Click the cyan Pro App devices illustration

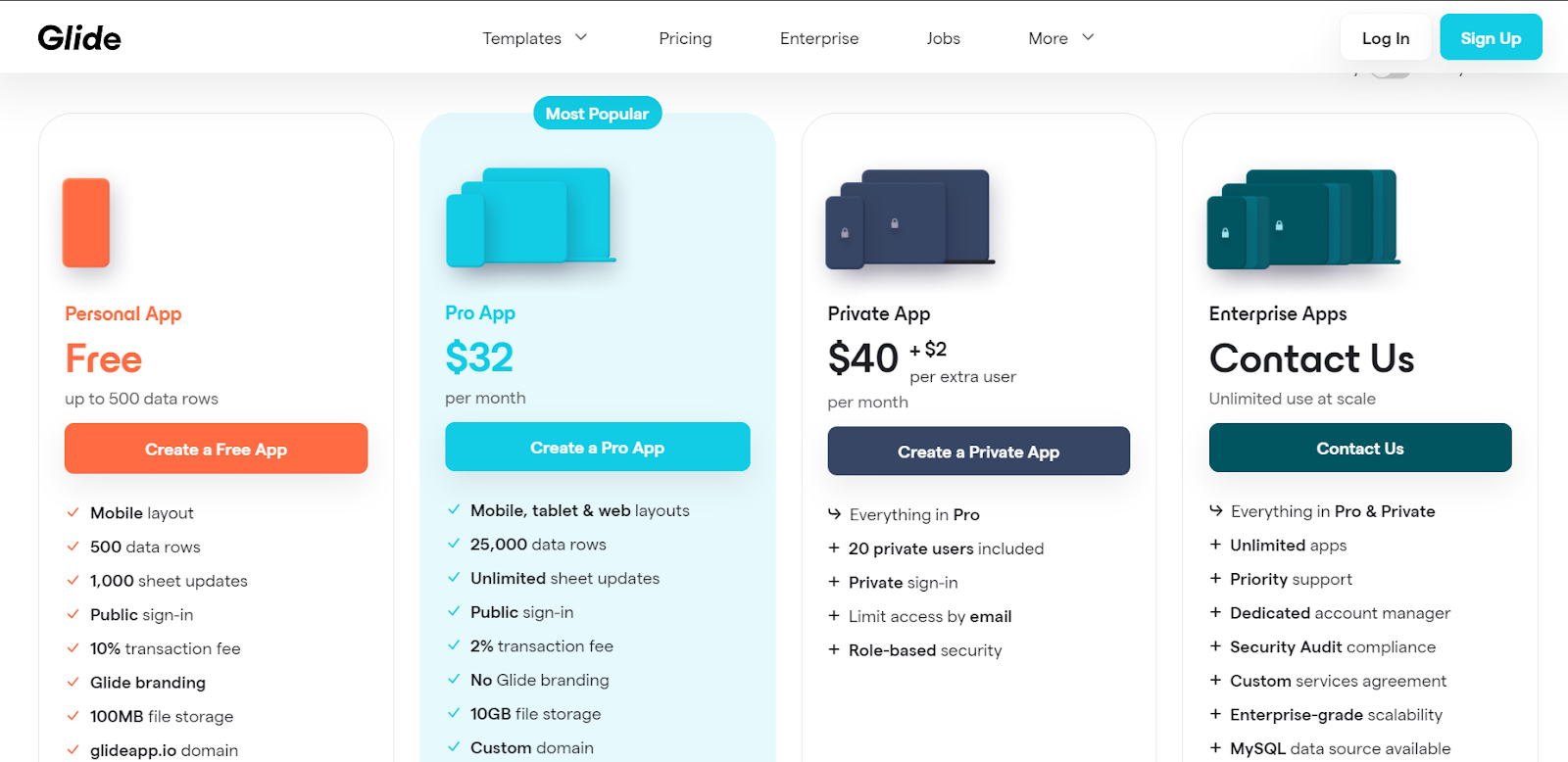[x=530, y=217]
